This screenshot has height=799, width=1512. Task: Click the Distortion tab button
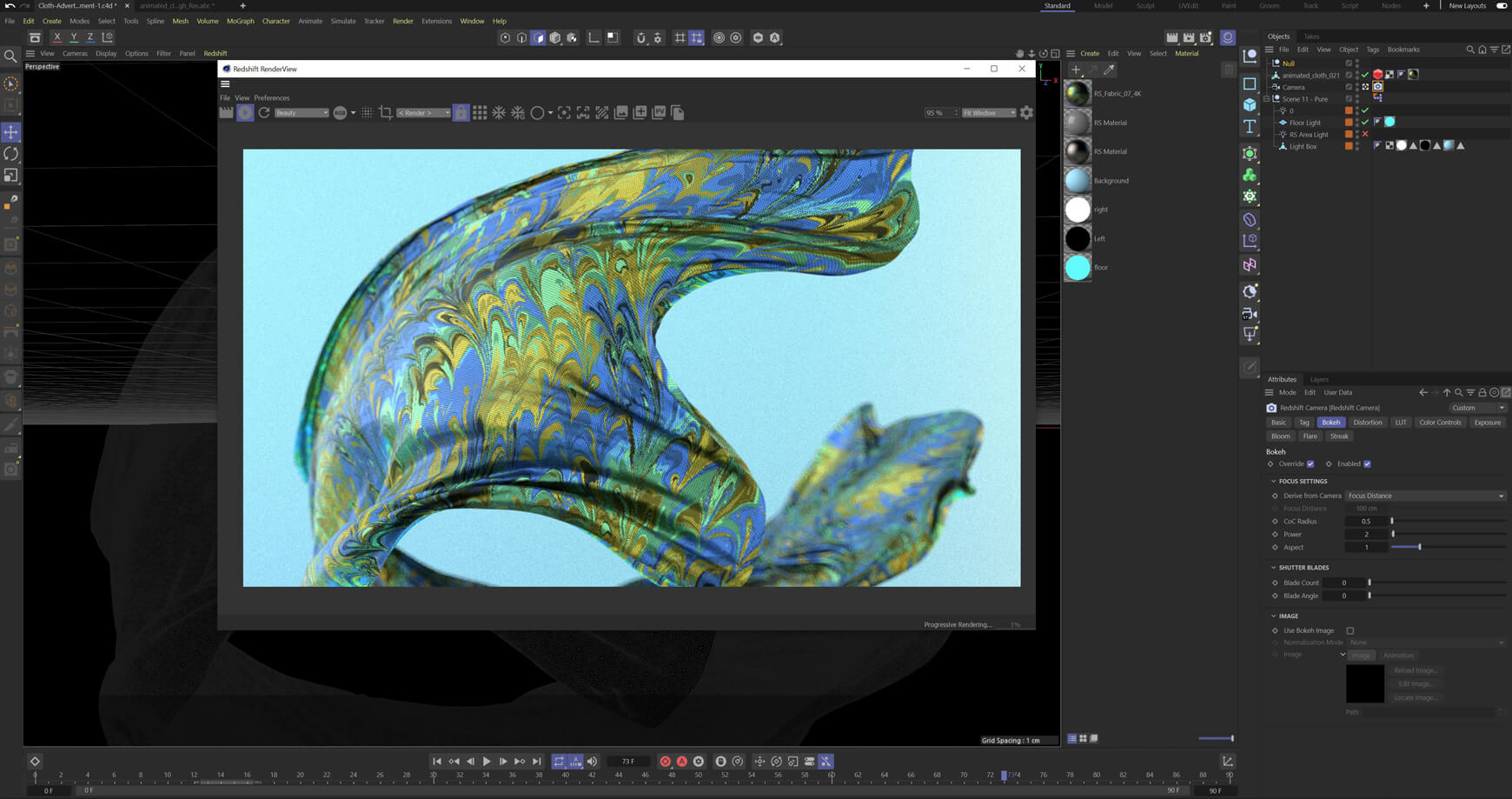tap(1367, 423)
